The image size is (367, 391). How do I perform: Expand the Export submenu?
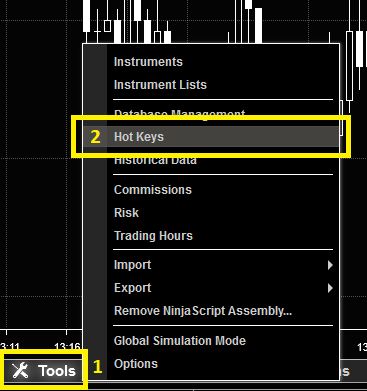(x=211, y=288)
